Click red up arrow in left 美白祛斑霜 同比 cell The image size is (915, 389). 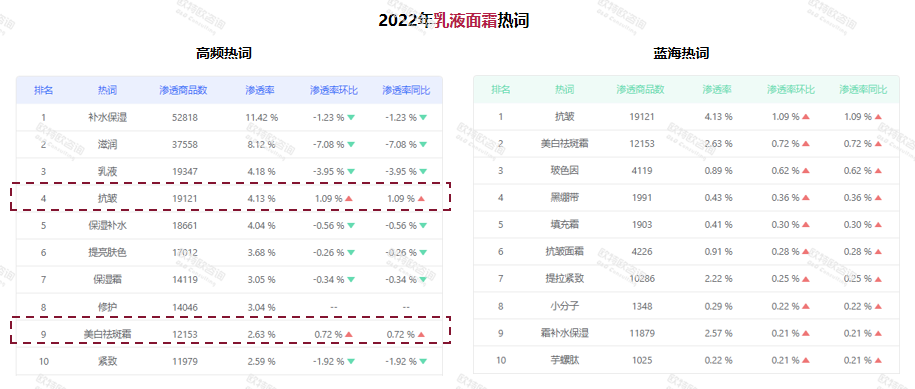tap(421, 334)
